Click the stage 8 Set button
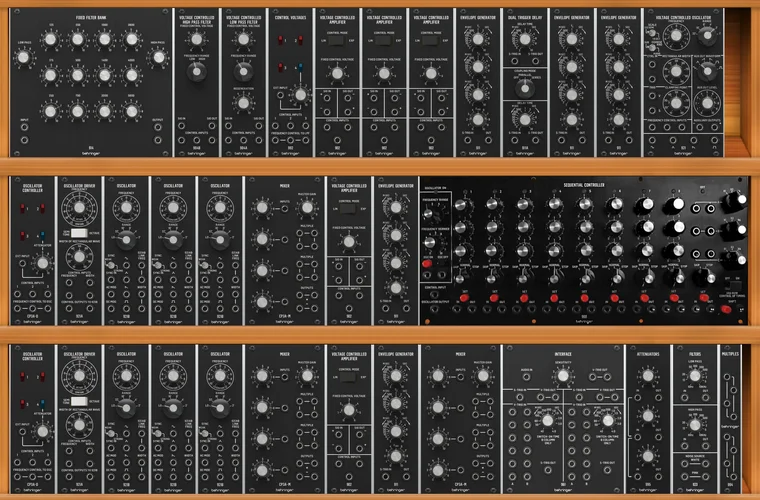This screenshot has width=760, height=500. point(674,298)
